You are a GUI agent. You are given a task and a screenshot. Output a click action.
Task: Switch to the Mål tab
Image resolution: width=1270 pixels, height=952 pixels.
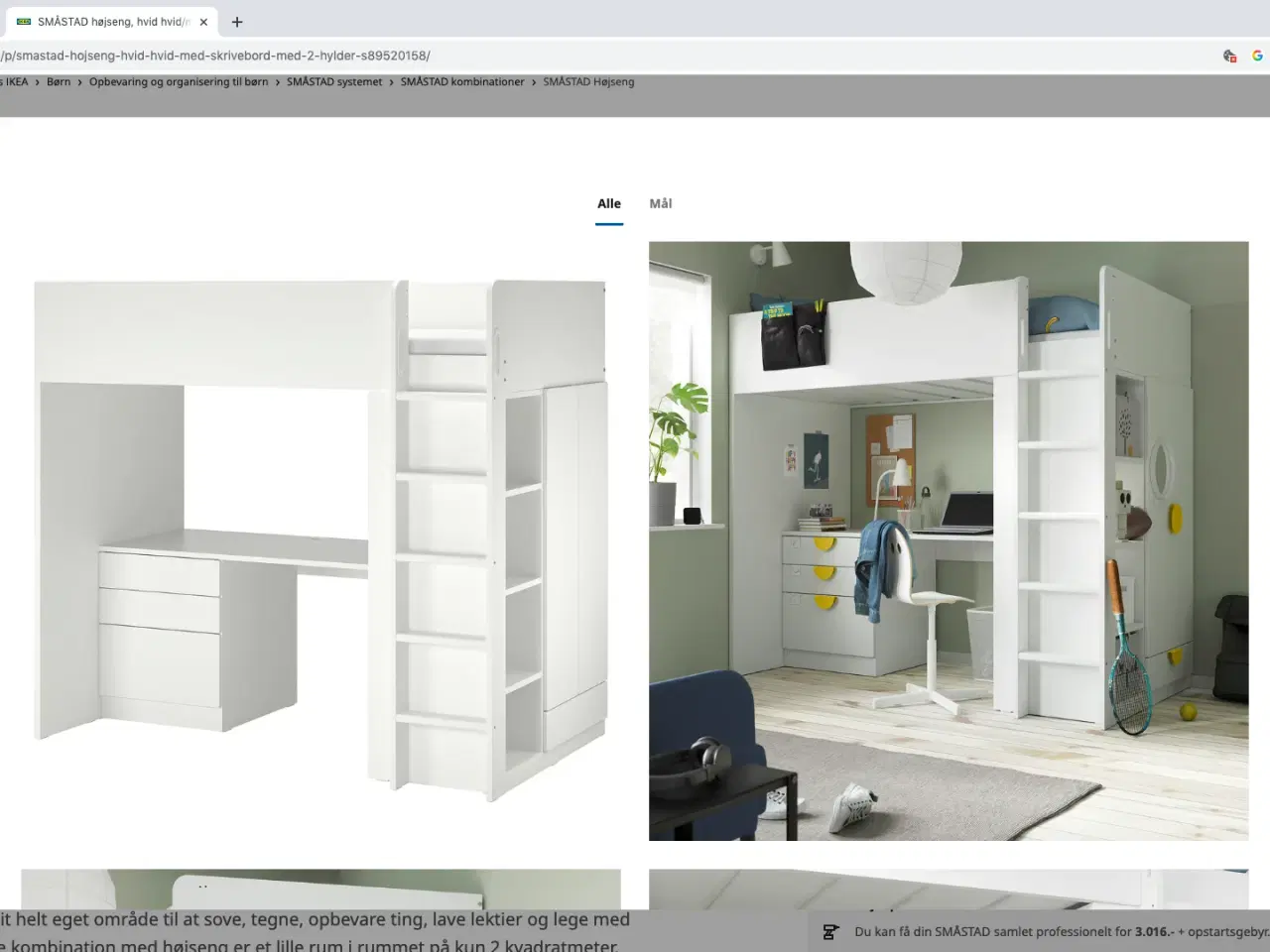pos(660,203)
